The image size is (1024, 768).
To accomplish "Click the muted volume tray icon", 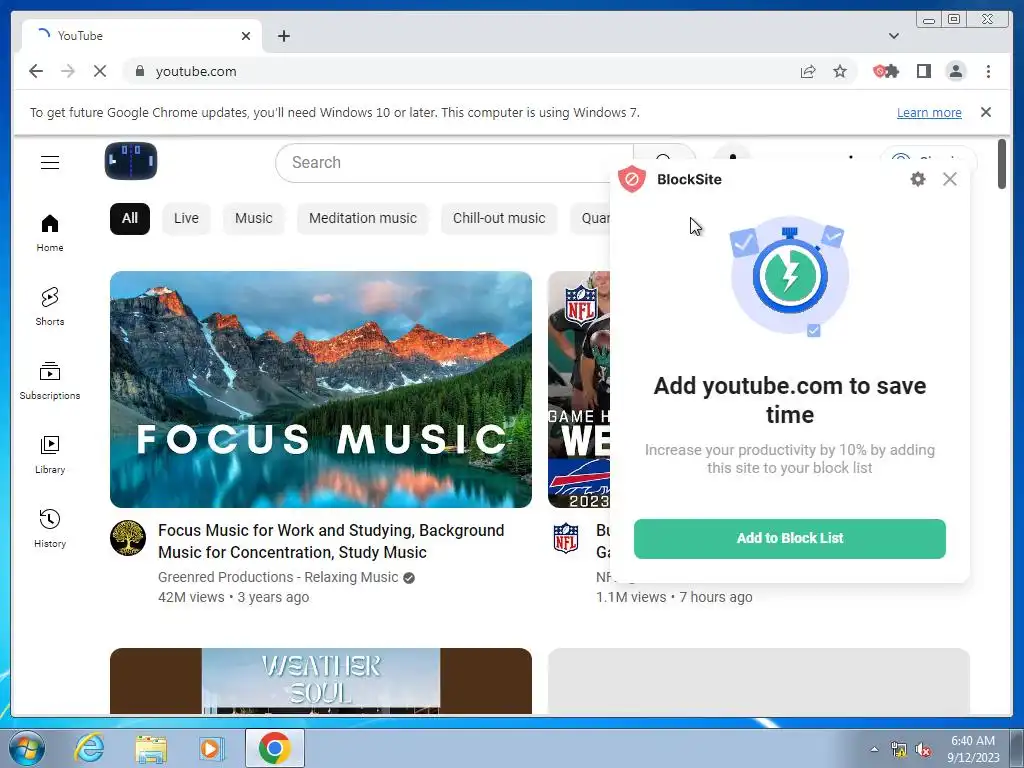I will (x=923, y=750).
